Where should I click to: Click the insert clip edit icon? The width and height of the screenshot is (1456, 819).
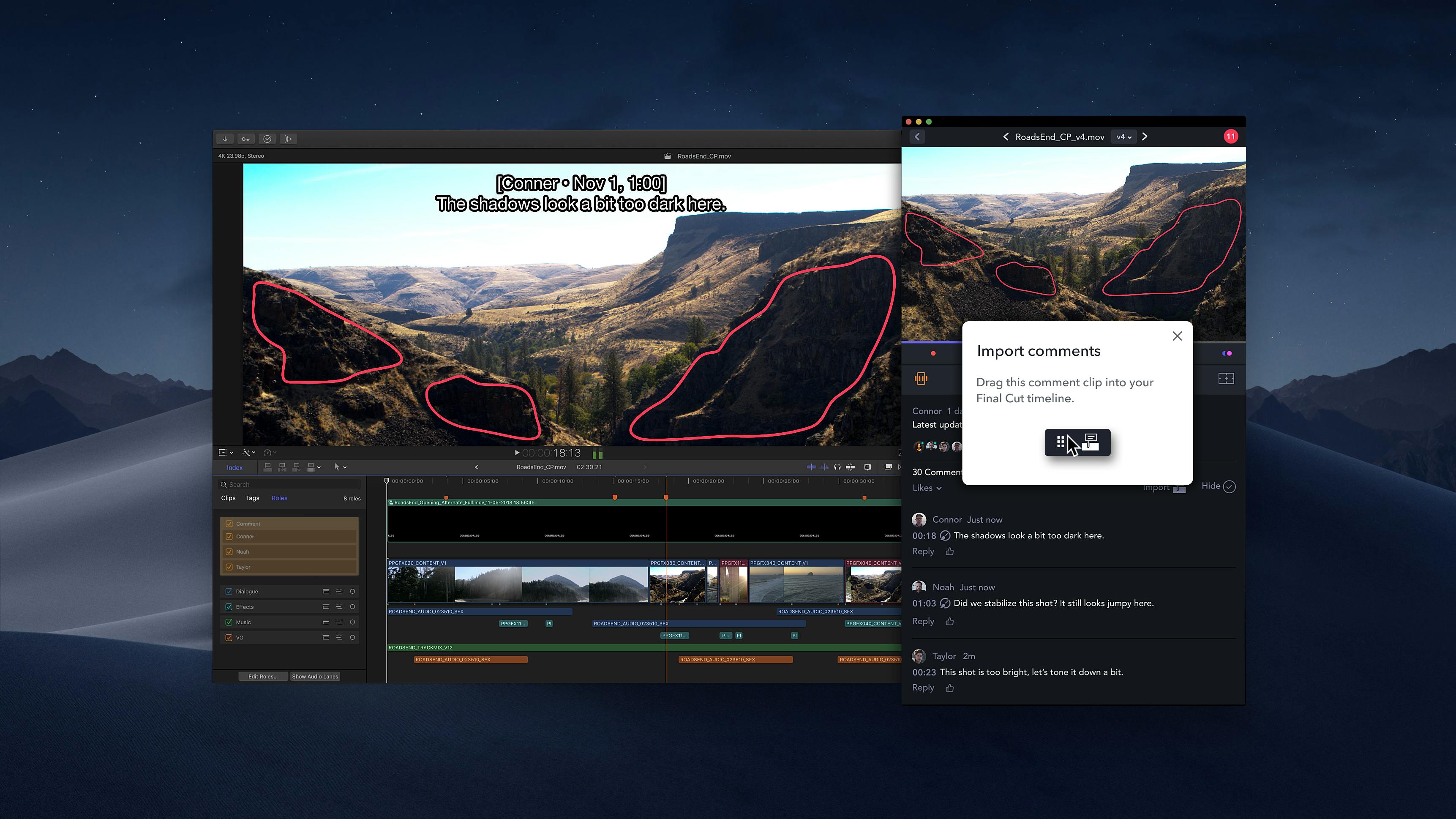tap(282, 467)
